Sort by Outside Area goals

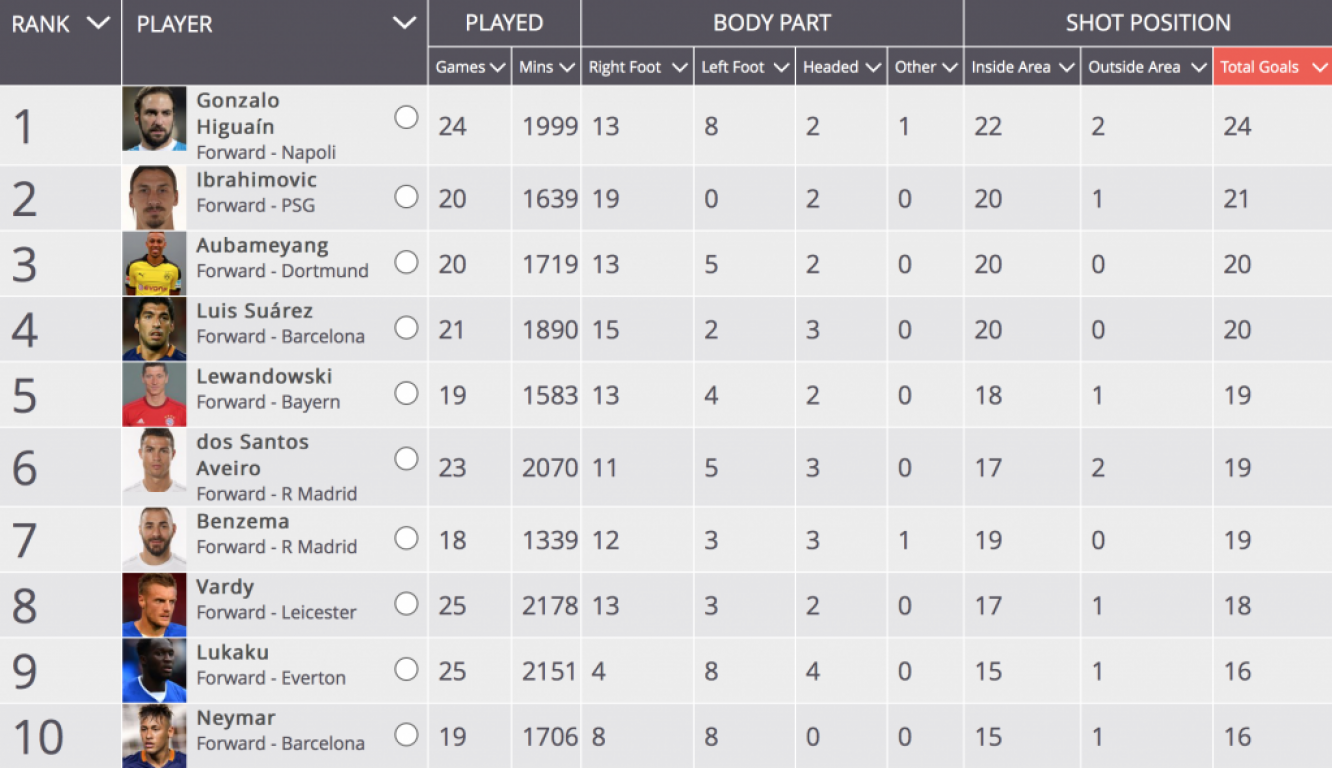pyautogui.click(x=1198, y=67)
